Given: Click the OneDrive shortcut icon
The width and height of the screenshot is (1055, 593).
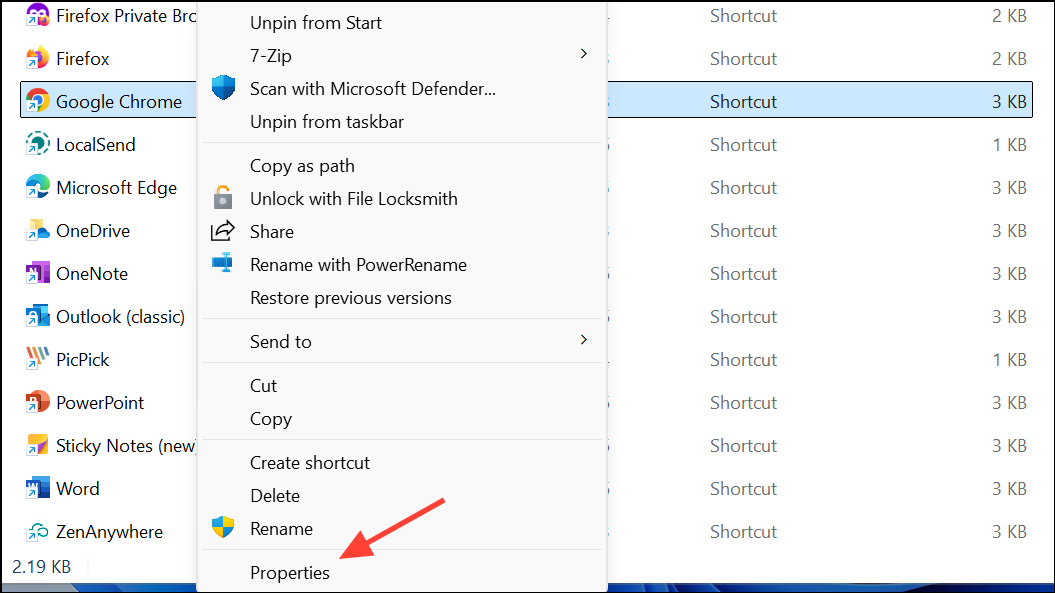Looking at the screenshot, I should (x=37, y=231).
